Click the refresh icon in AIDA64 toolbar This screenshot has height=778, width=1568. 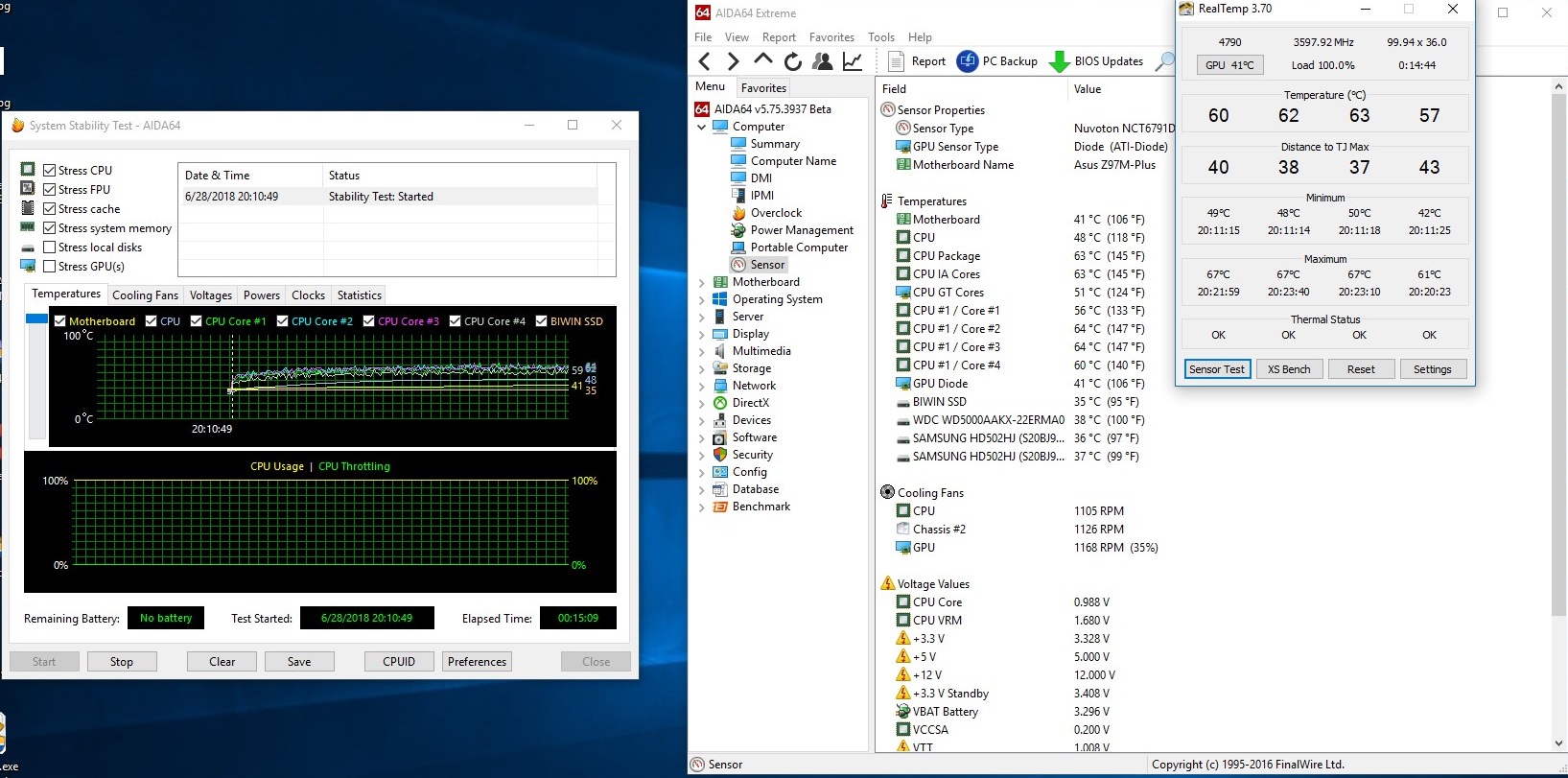(793, 61)
